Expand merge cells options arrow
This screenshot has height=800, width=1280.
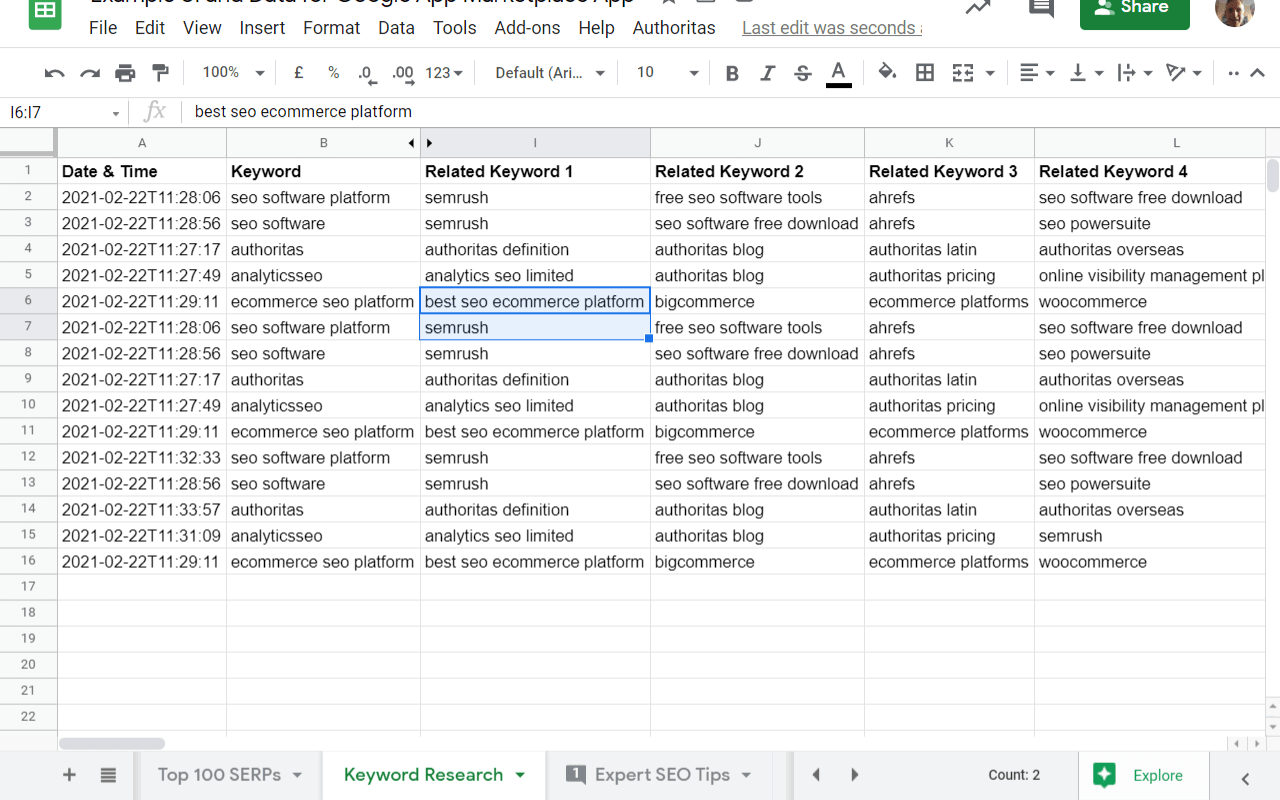pos(990,73)
